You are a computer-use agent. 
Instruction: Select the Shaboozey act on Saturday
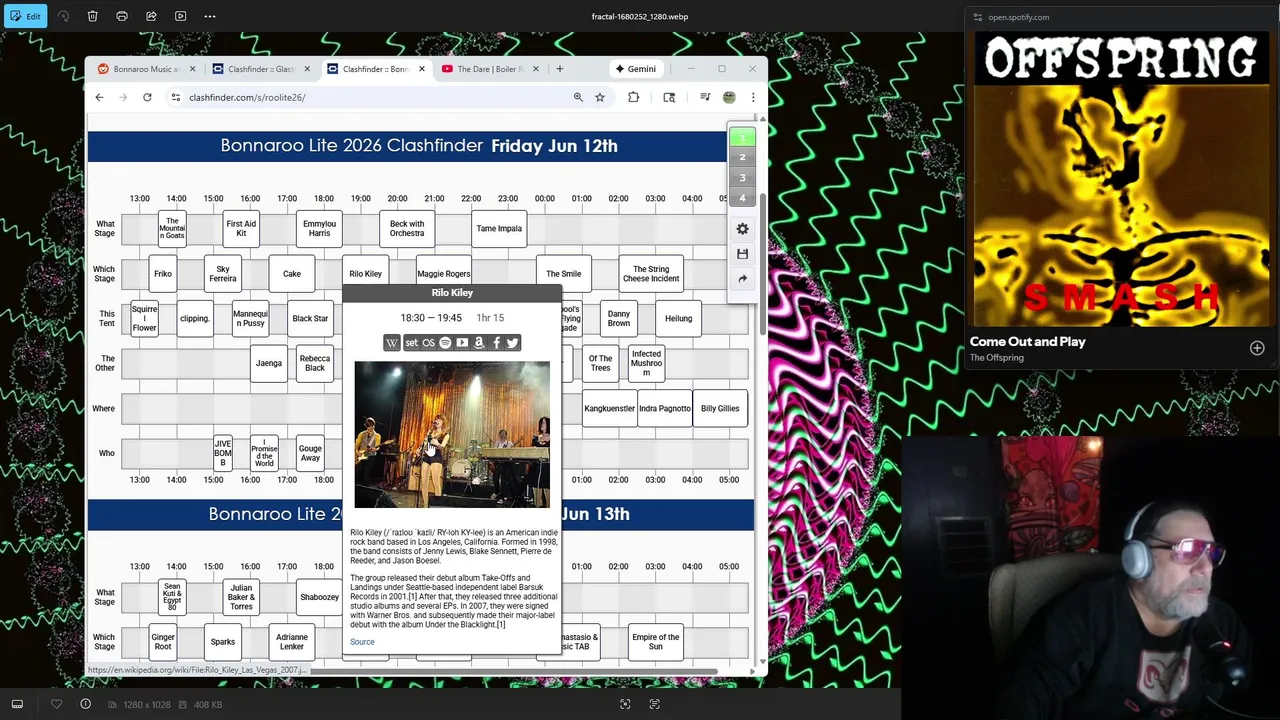point(319,597)
